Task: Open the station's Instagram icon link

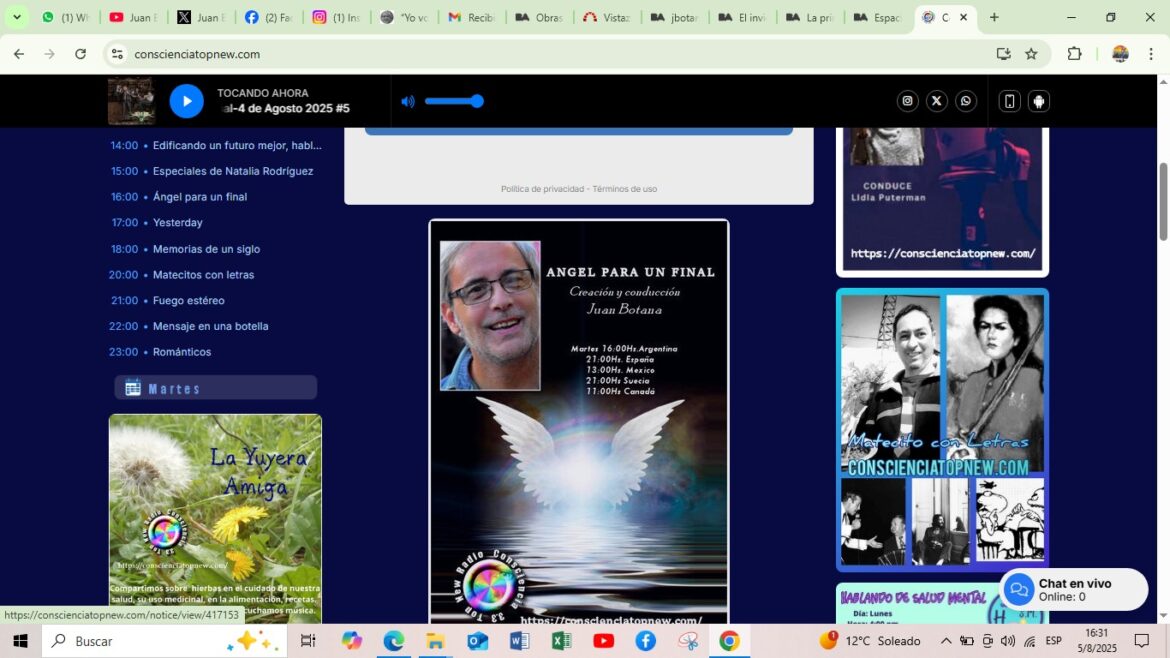Action: tap(907, 101)
